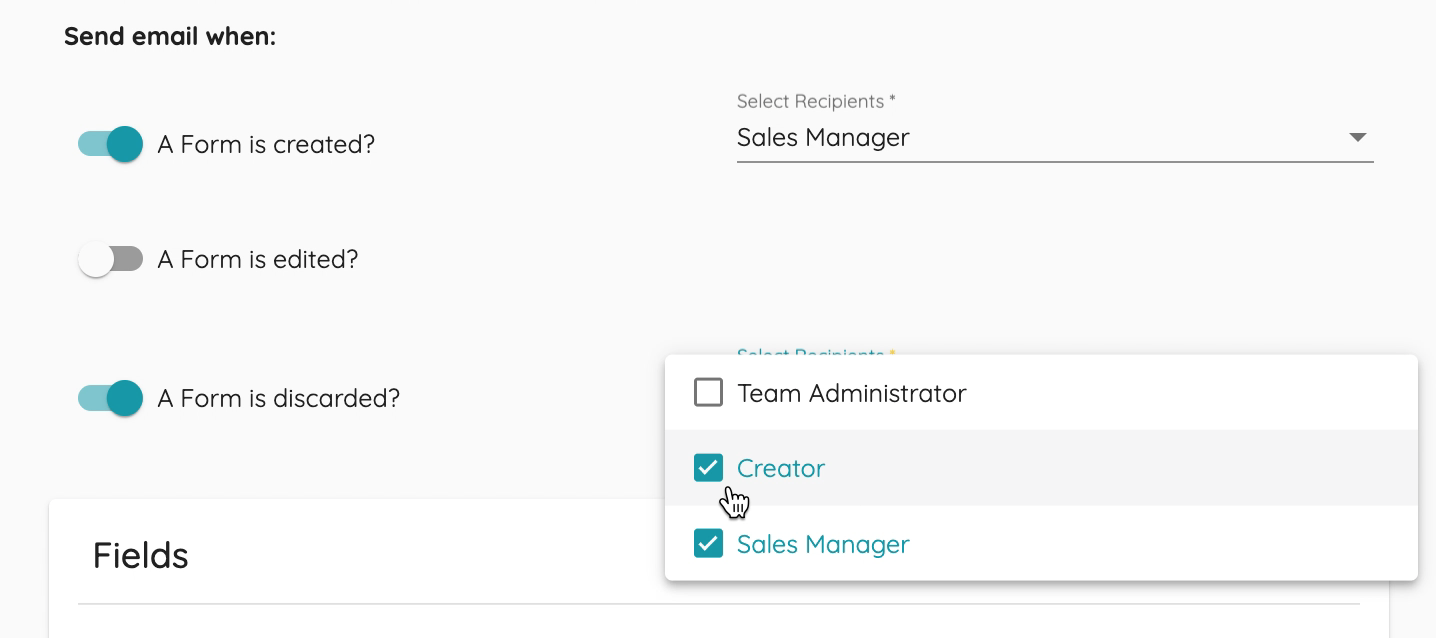Click the dropdown arrow beside Sales Manager
This screenshot has width=1436, height=638.
[x=1357, y=137]
